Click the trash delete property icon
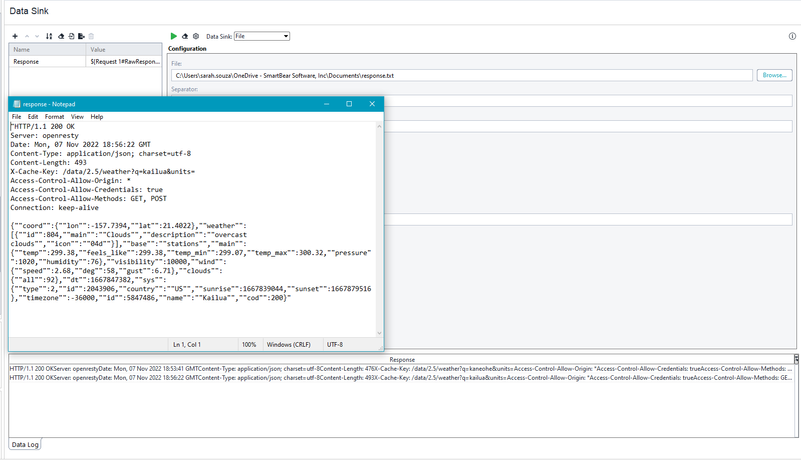The height and width of the screenshot is (460, 801). tap(92, 36)
